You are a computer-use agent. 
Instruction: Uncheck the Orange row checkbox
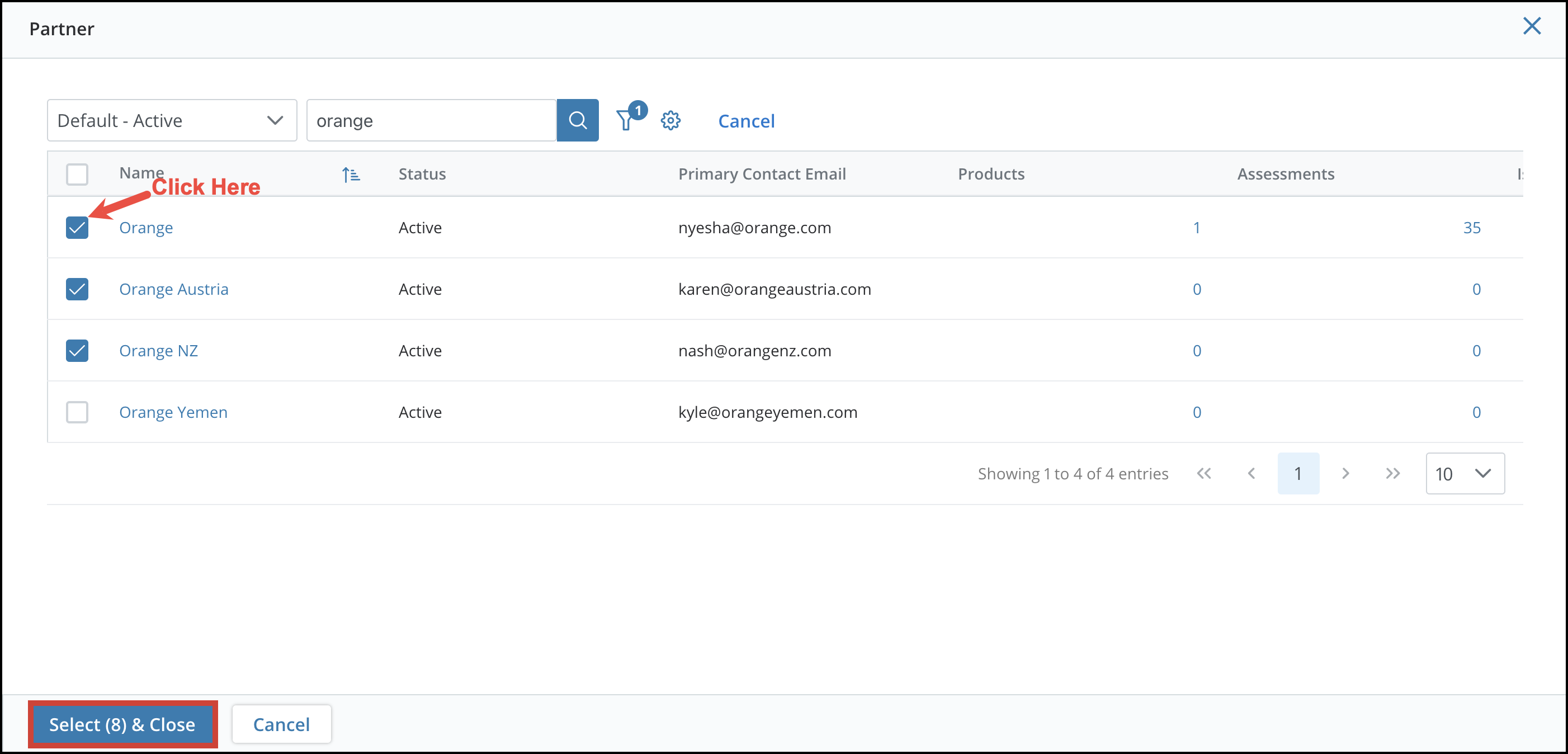pos(77,228)
